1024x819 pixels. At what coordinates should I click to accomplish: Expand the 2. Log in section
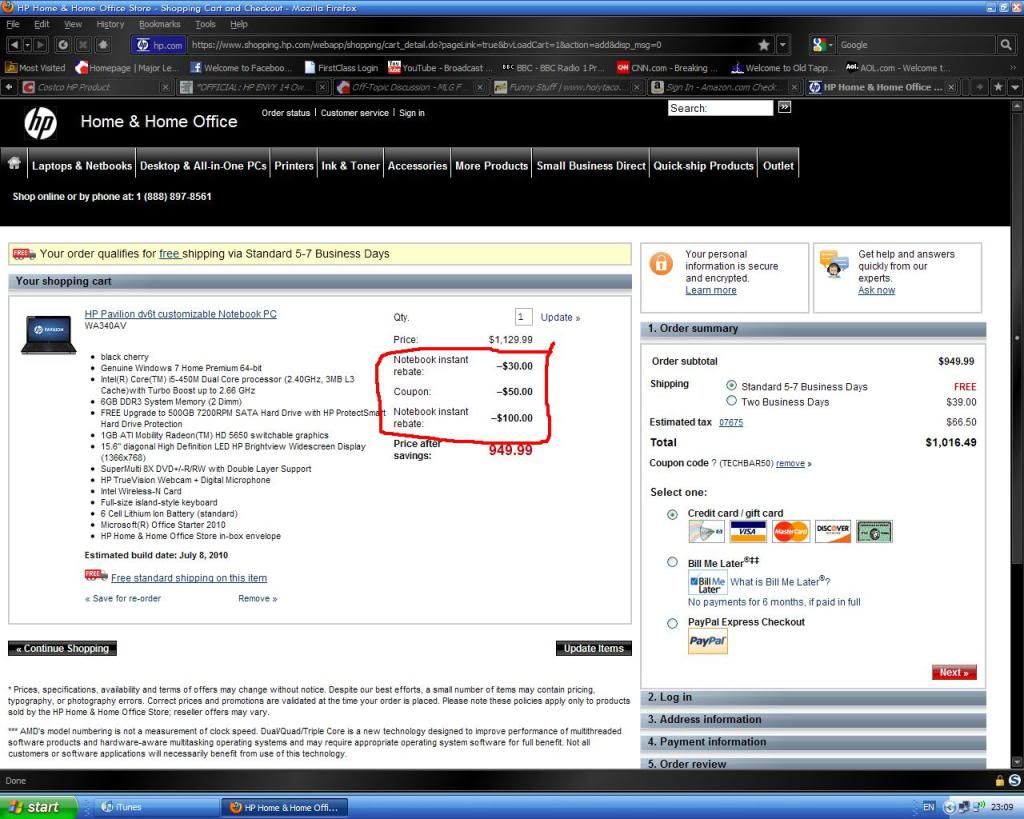pyautogui.click(x=813, y=698)
